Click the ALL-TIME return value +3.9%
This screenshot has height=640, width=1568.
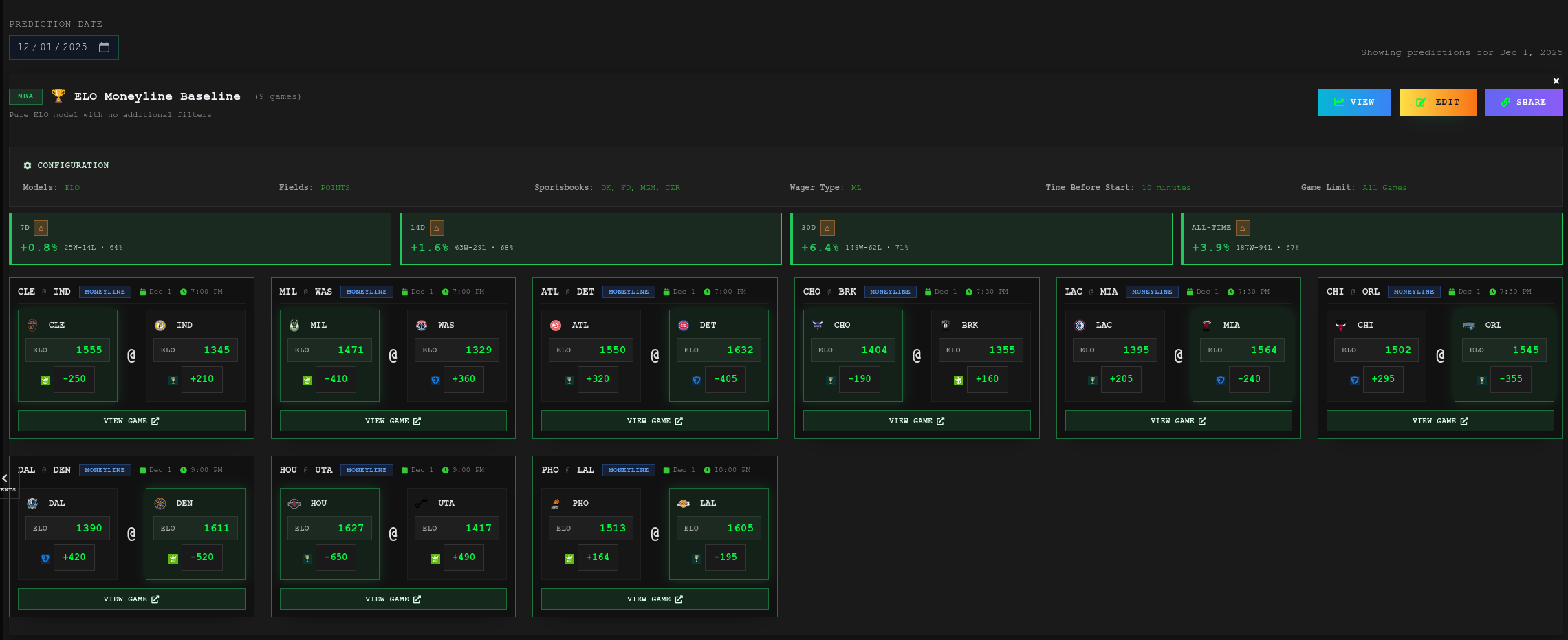click(1210, 248)
